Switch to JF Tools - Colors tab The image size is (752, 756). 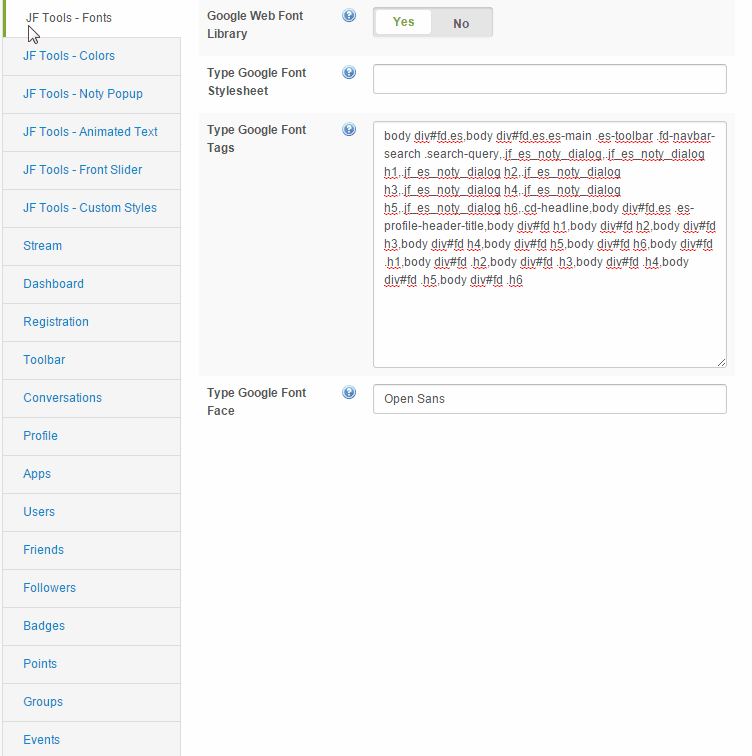pyautogui.click(x=69, y=56)
